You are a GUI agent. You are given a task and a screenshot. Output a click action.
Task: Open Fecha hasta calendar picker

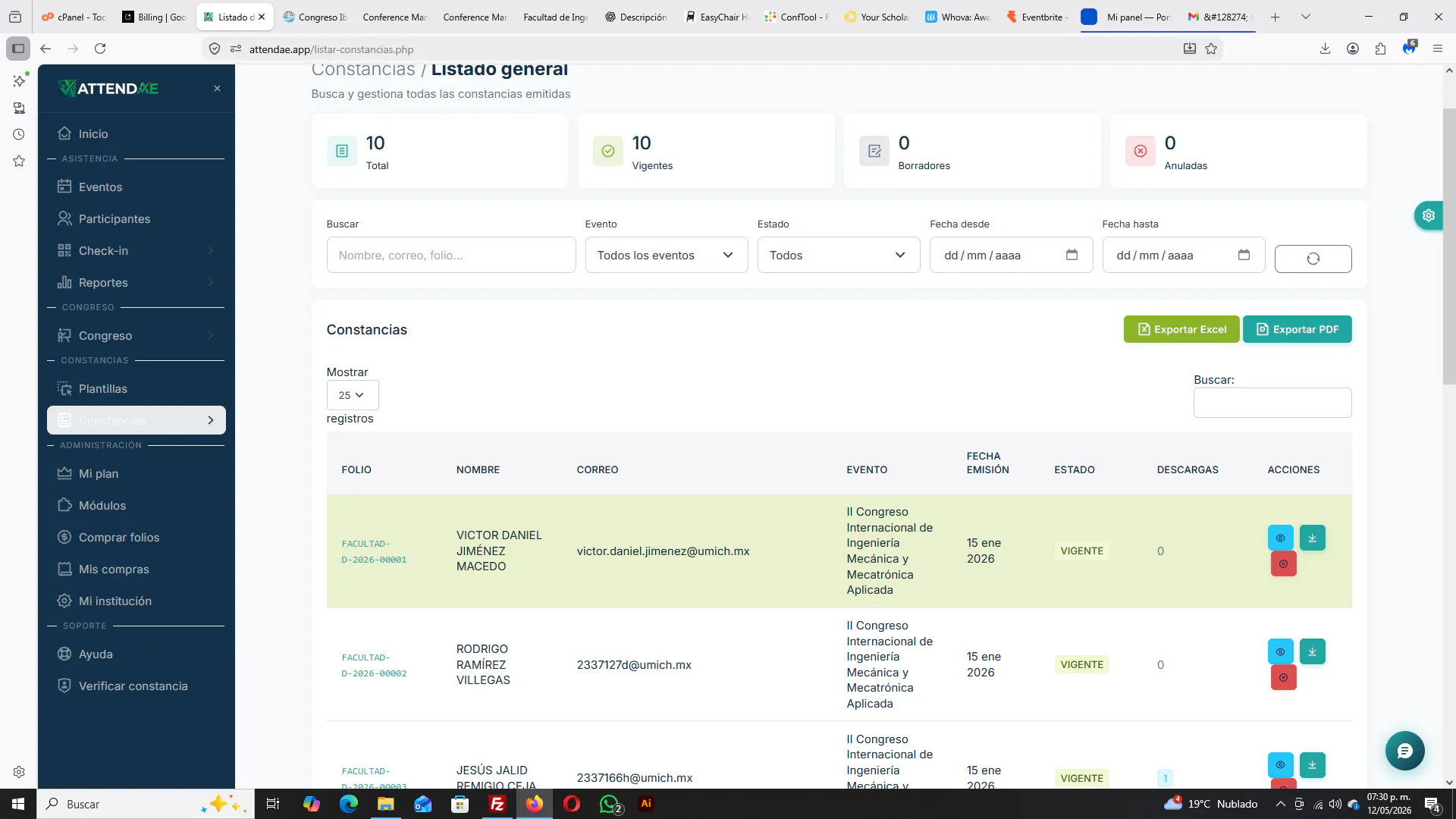(x=1244, y=255)
